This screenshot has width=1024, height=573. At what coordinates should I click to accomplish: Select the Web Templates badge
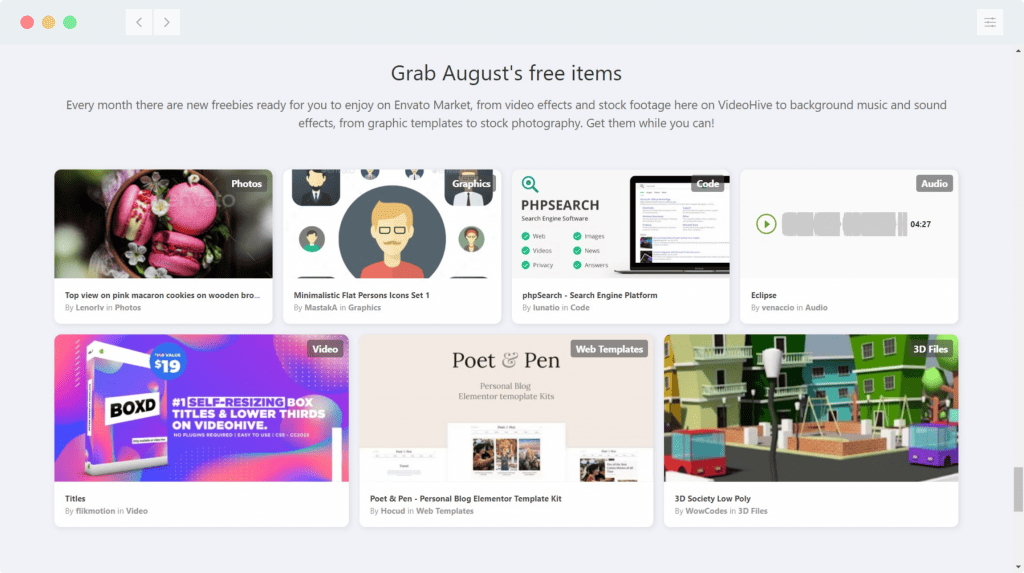[609, 349]
